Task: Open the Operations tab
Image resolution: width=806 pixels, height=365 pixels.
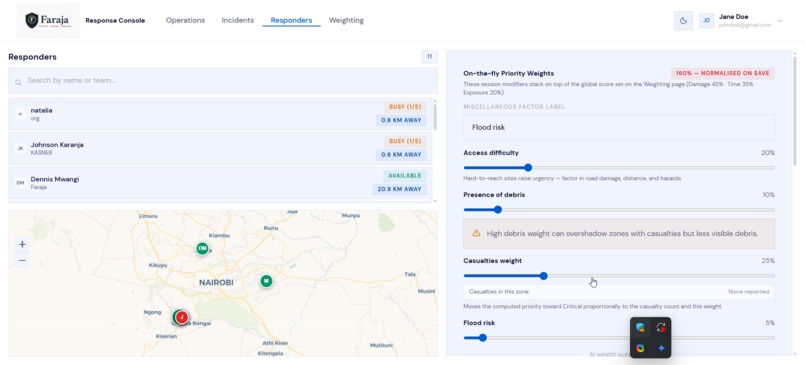Action: [x=185, y=21]
